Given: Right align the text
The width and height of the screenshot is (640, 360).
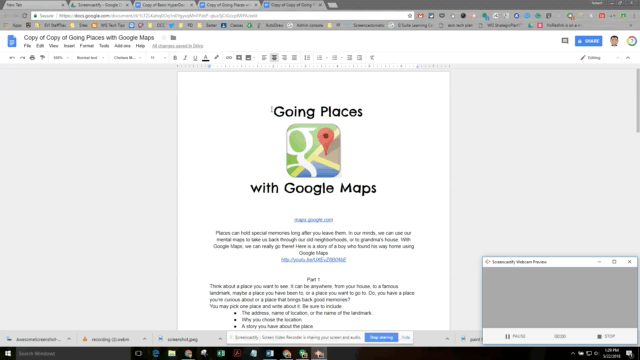Looking at the screenshot, I should pos(284,58).
